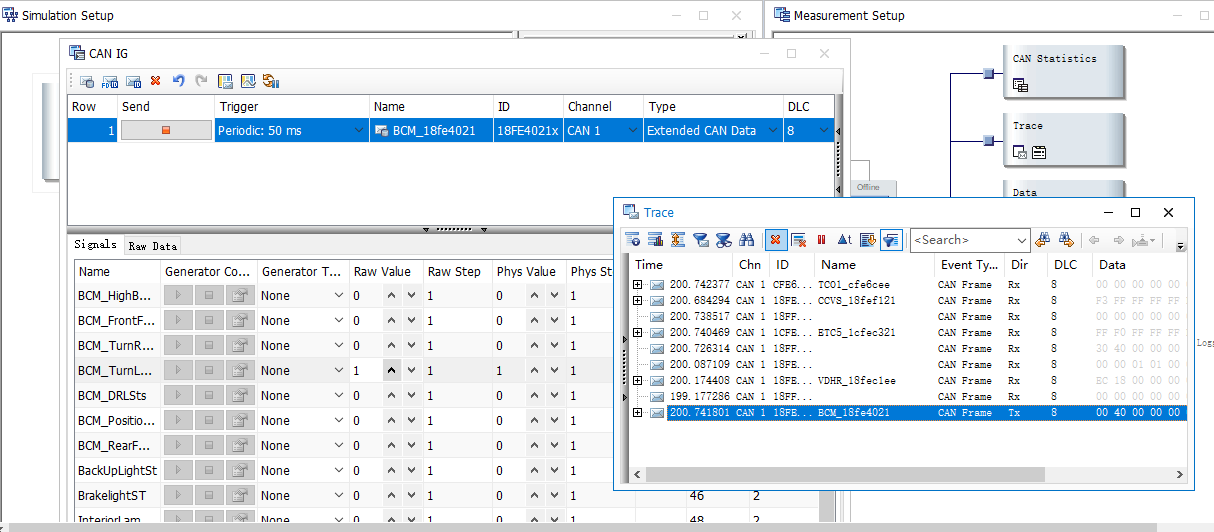Click the Dir column header in Trace

click(1026, 265)
